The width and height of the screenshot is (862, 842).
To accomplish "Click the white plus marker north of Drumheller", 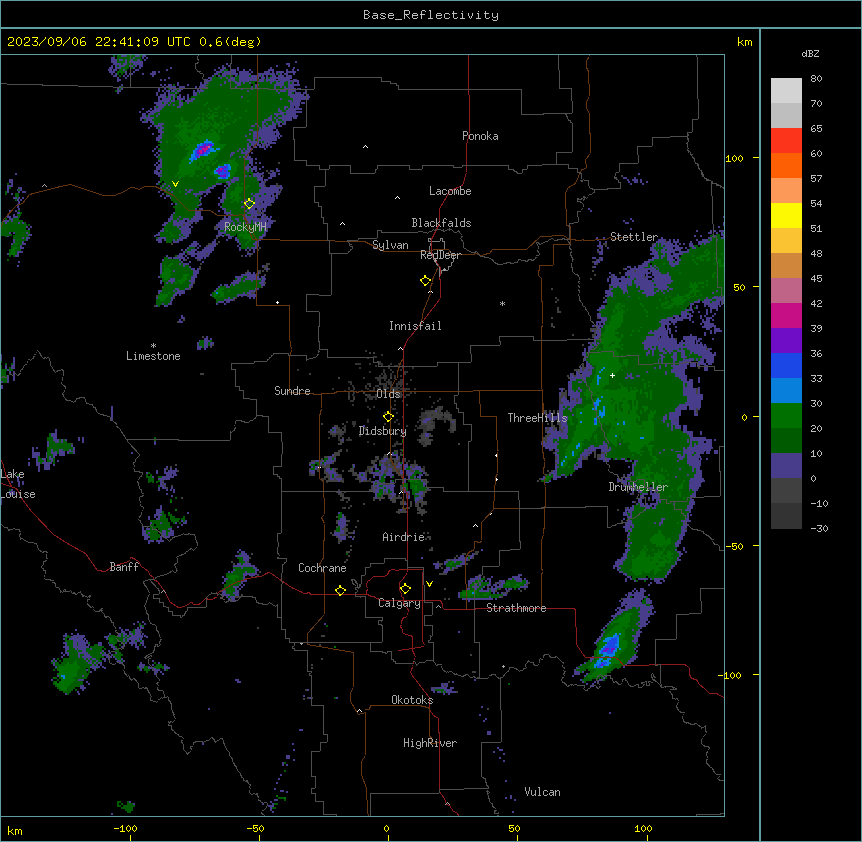I will pyautogui.click(x=612, y=375).
